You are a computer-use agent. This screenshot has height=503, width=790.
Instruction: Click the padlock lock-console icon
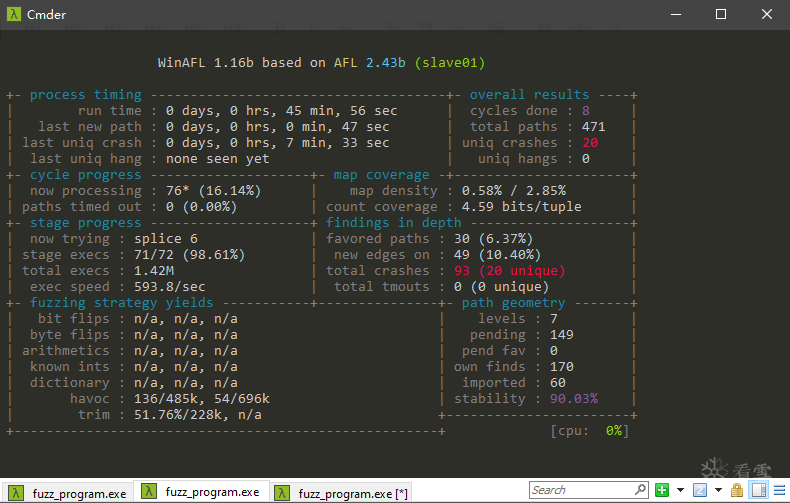point(737,490)
